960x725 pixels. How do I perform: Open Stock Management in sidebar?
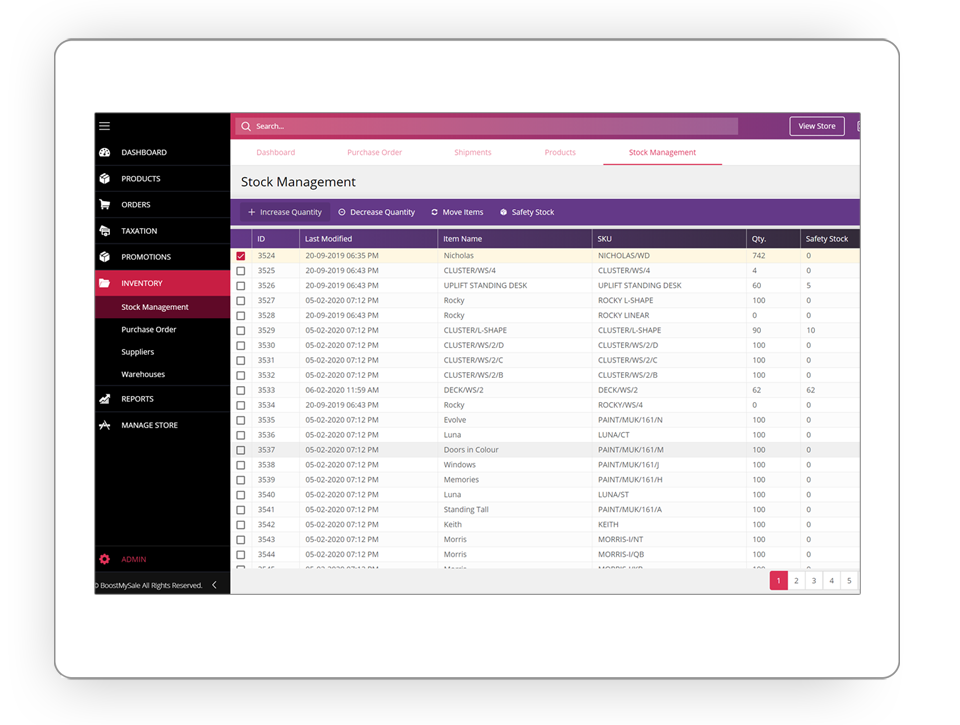tap(155, 307)
